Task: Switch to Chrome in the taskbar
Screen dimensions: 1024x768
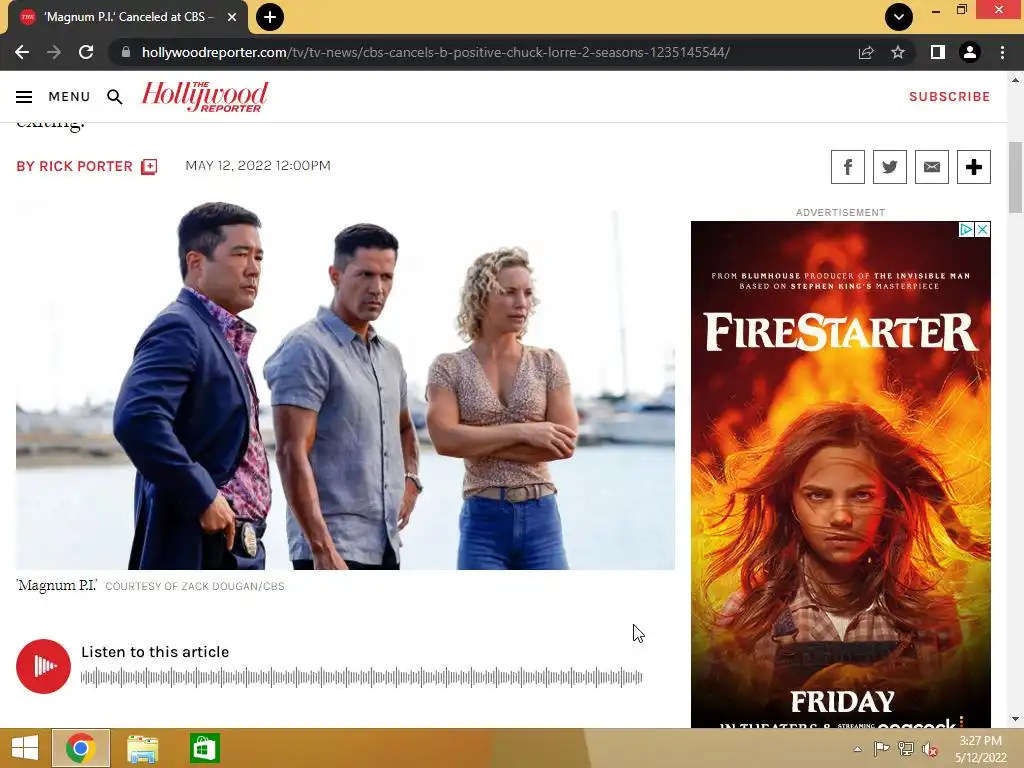Action: 81,748
